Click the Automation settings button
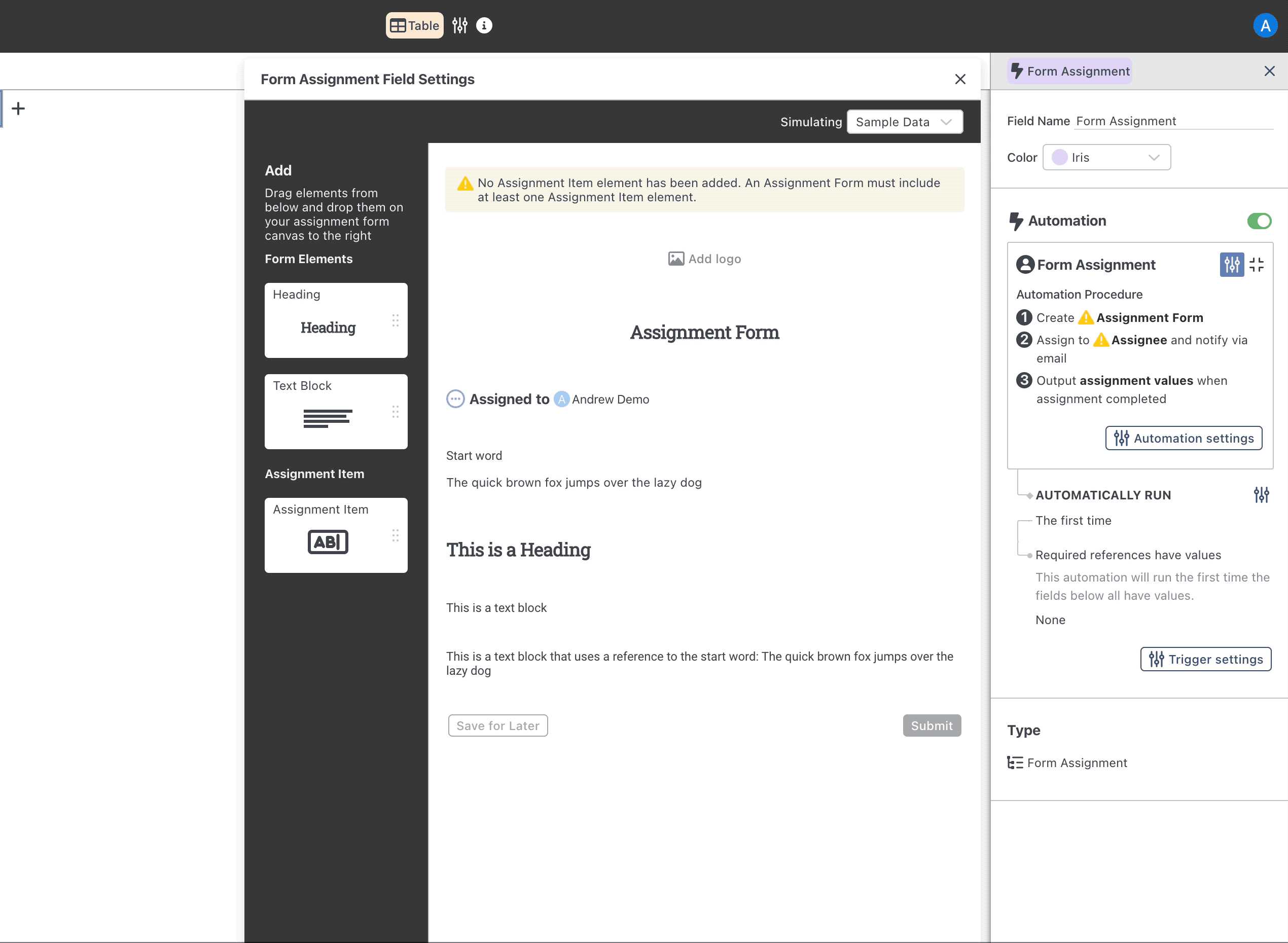 coord(1184,439)
